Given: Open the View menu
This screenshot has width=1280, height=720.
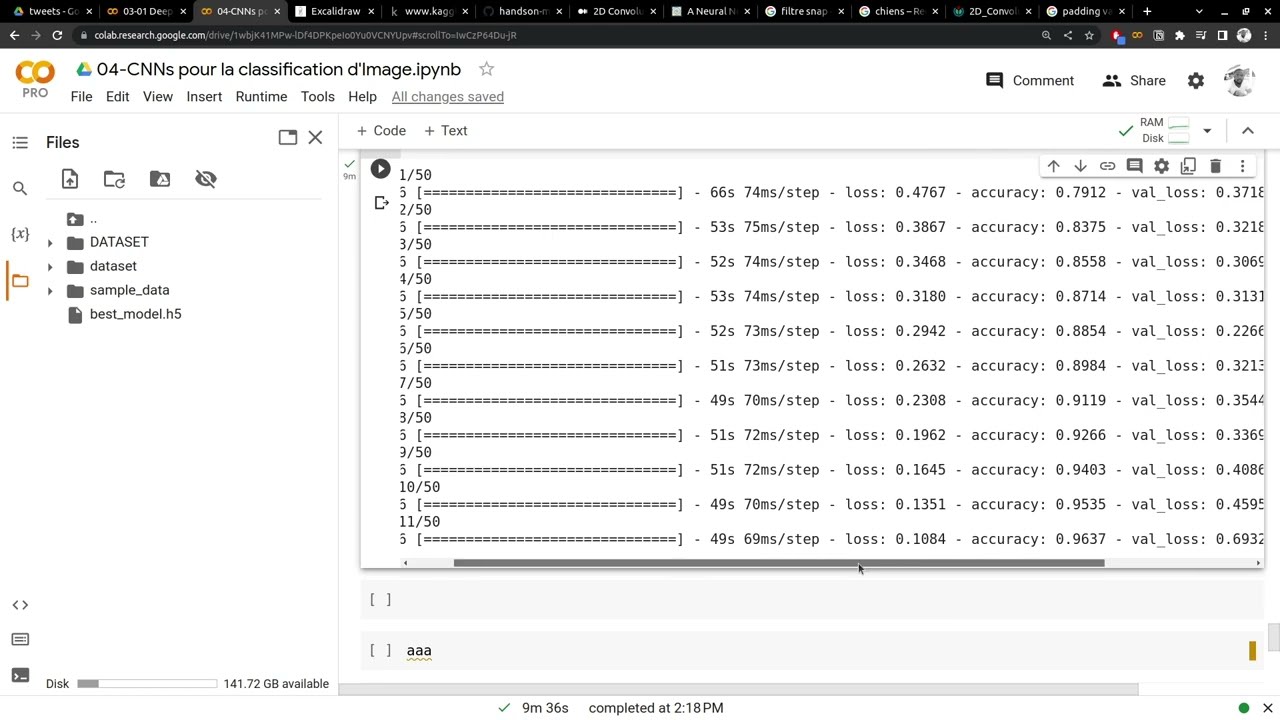Looking at the screenshot, I should pos(157,97).
